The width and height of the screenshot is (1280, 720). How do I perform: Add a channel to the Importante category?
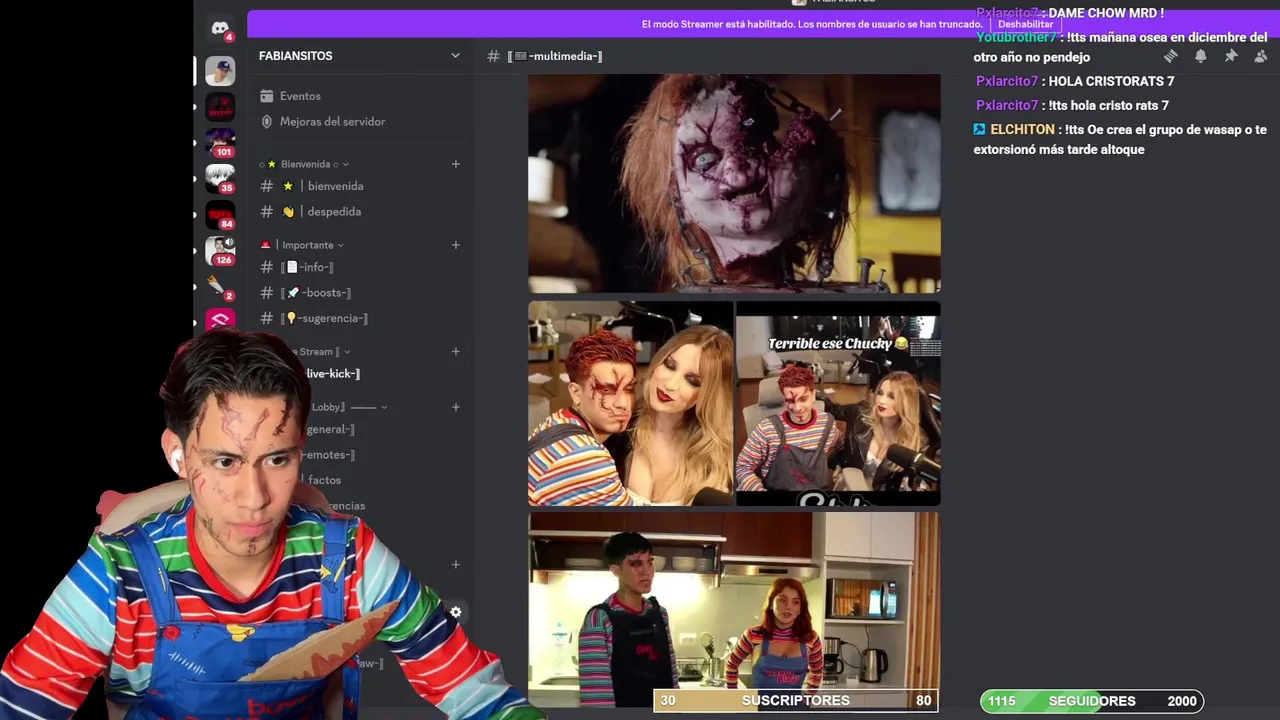[x=456, y=245]
